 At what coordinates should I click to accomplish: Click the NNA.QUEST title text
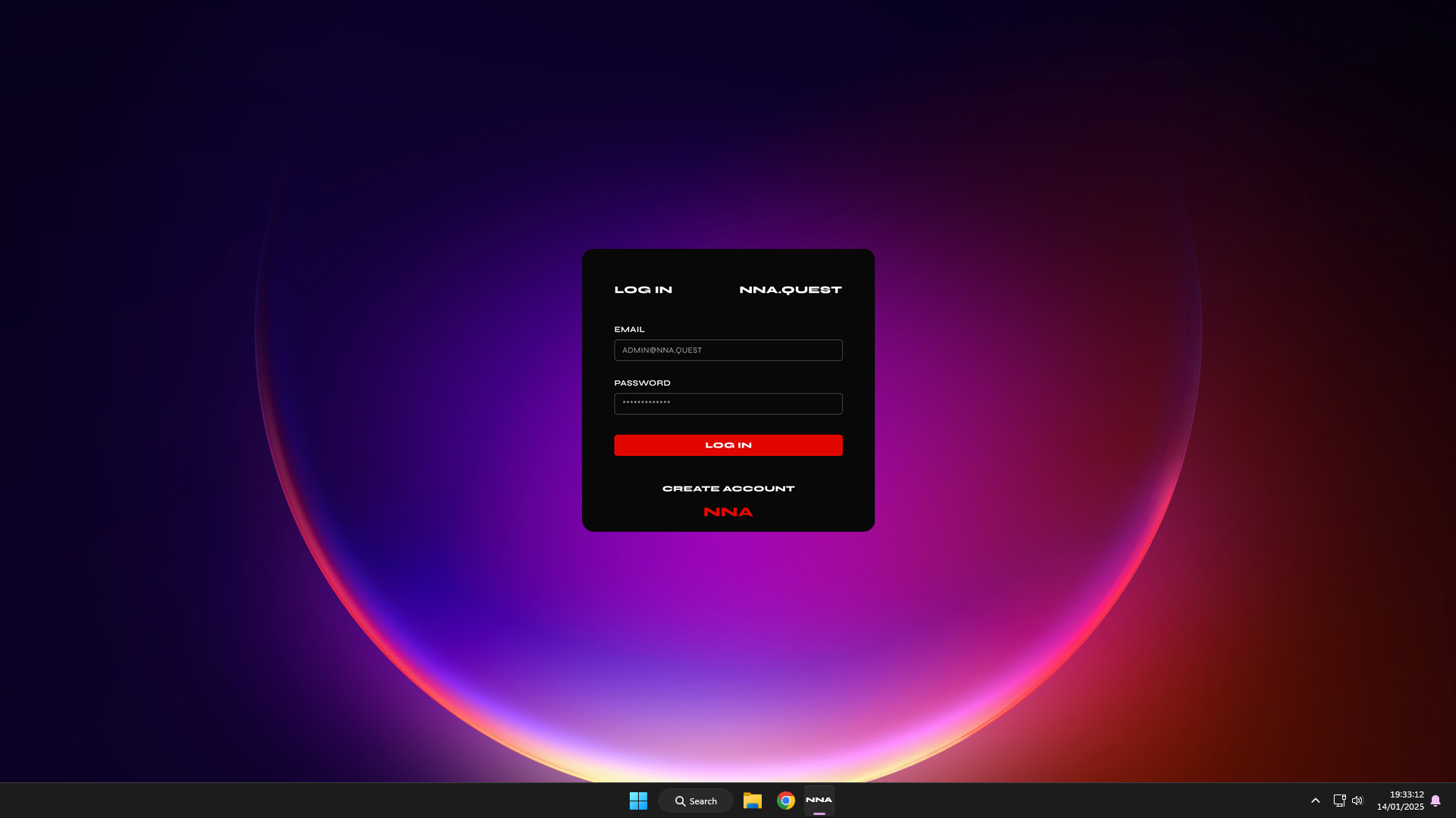pos(790,290)
